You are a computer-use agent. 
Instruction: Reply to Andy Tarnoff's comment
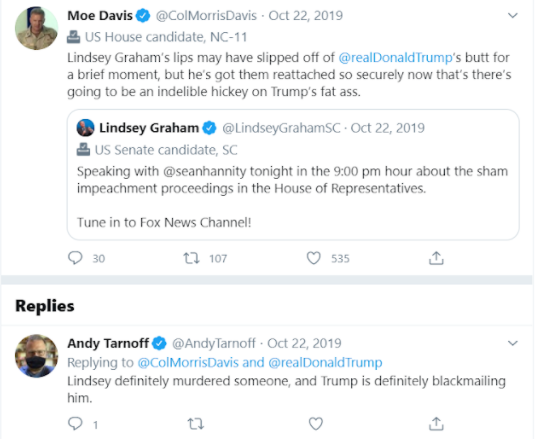click(x=75, y=424)
